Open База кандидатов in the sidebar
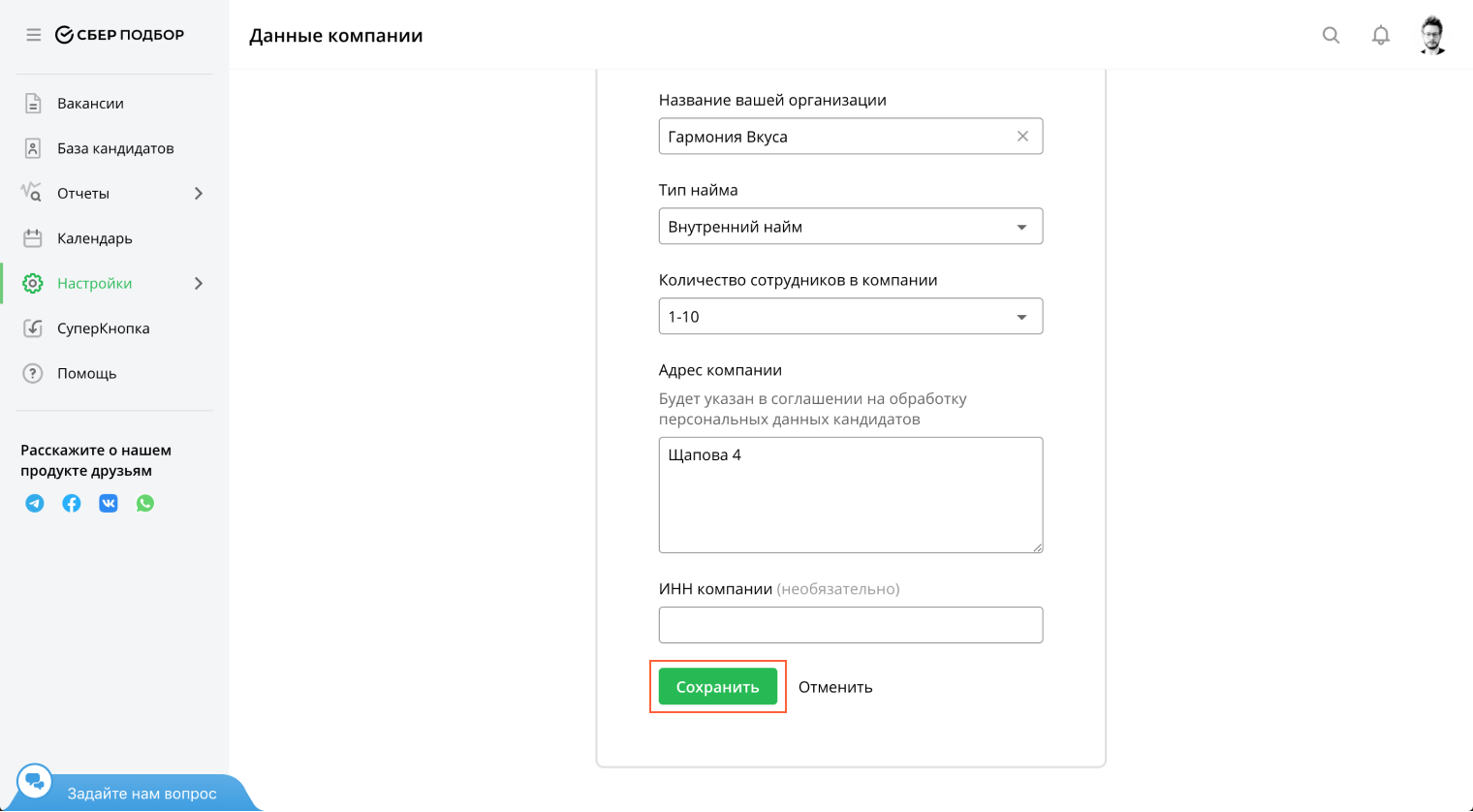Viewport: 1473px width, 812px height. pyautogui.click(x=115, y=148)
